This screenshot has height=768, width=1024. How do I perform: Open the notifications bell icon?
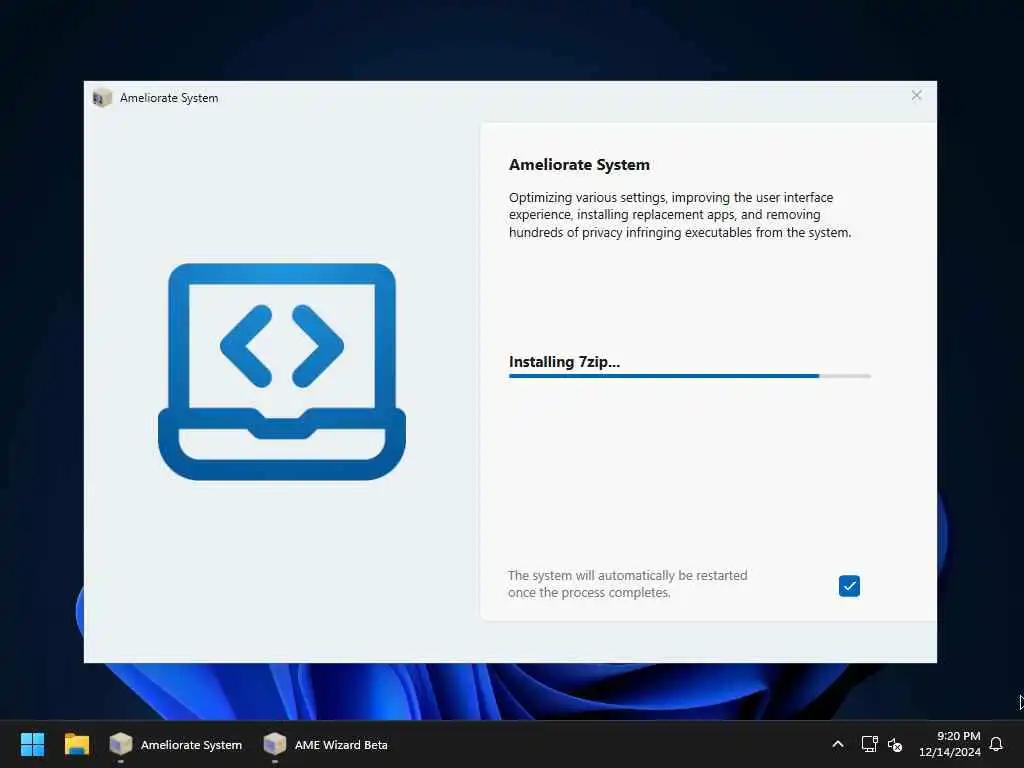click(x=996, y=744)
